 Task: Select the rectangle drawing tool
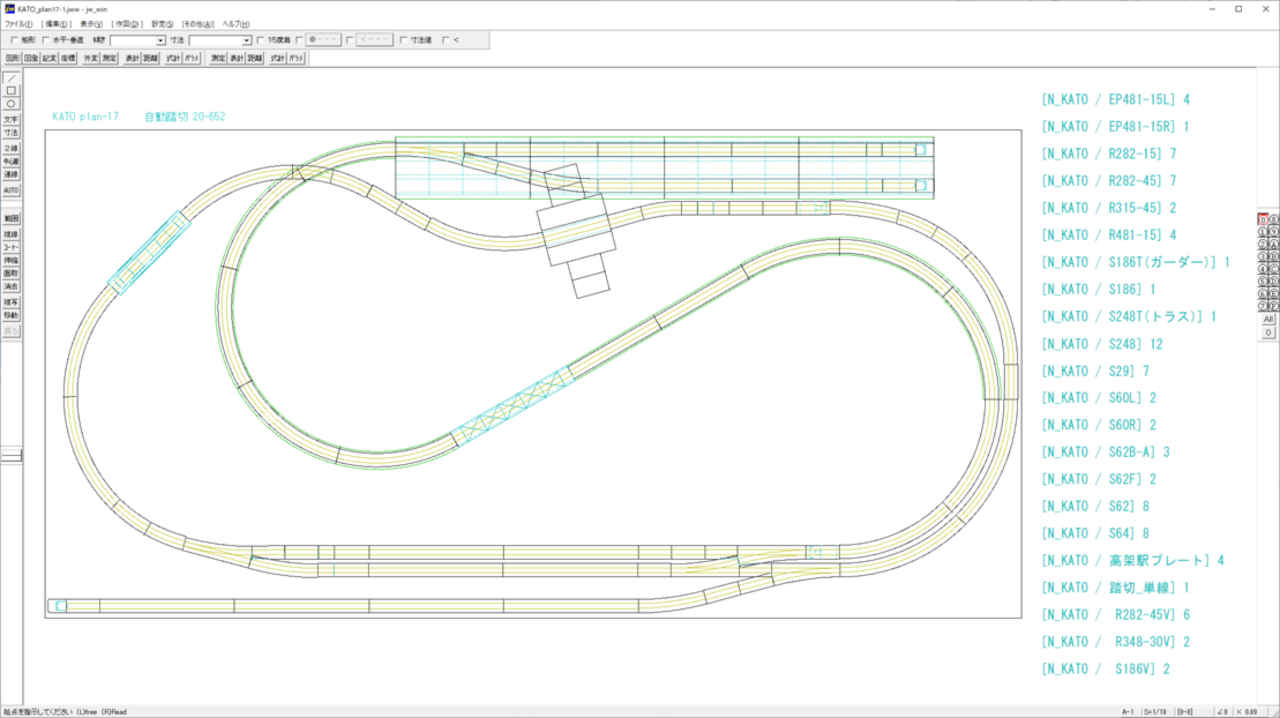point(11,90)
